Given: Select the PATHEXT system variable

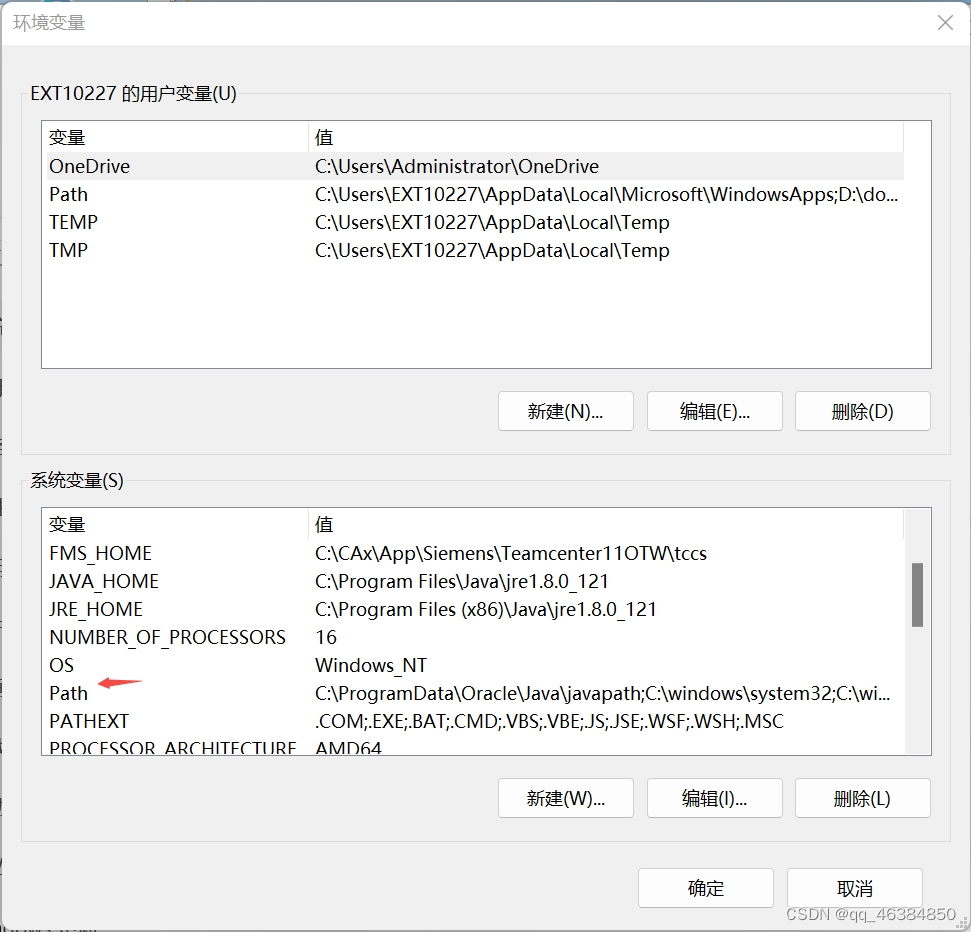Looking at the screenshot, I should coord(475,721).
